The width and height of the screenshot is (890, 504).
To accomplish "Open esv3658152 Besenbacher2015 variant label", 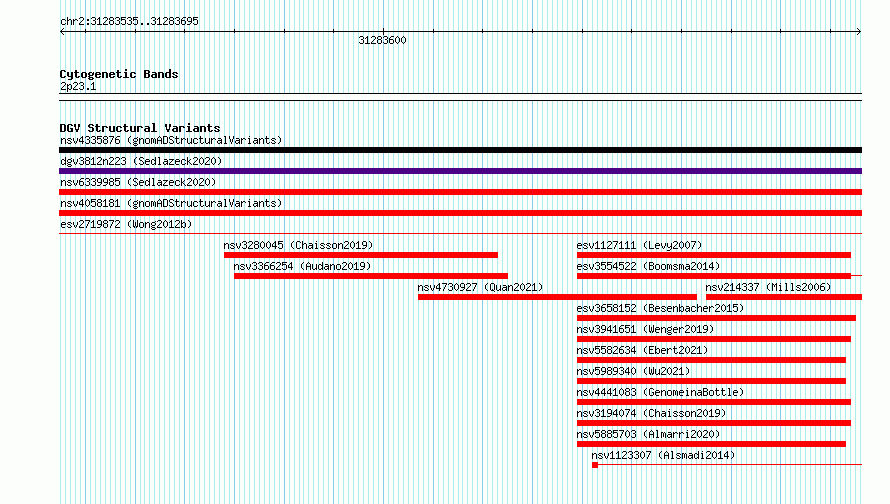I will pyautogui.click(x=660, y=308).
